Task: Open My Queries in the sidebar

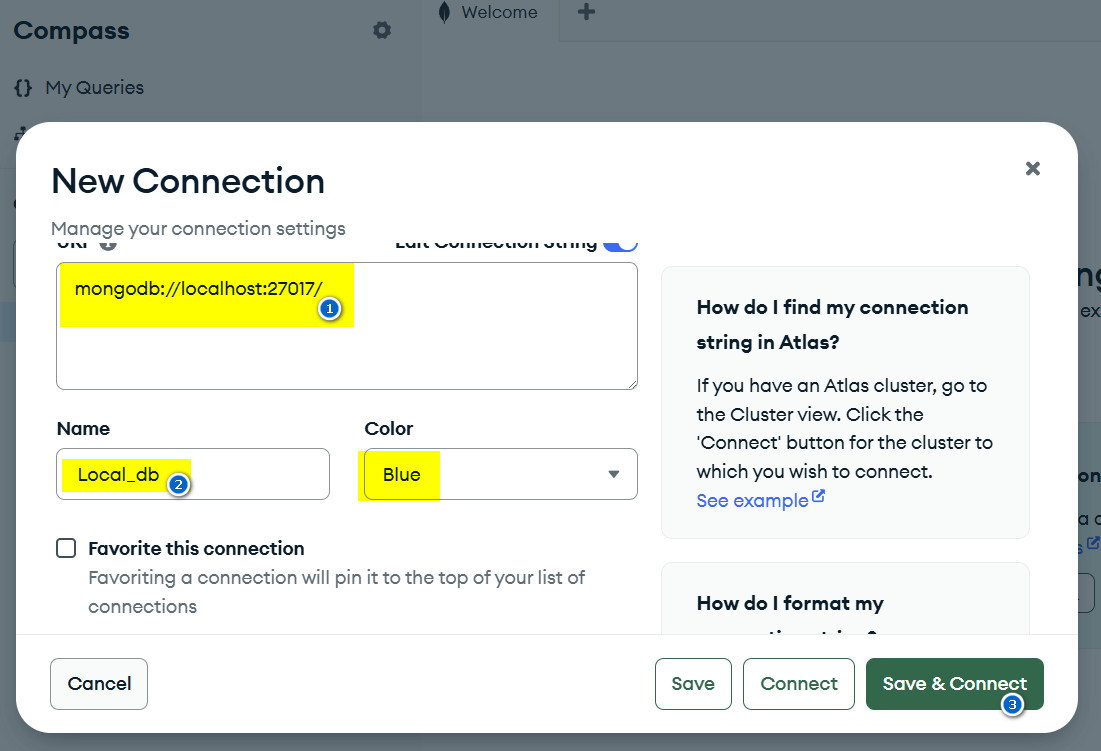Action: point(94,88)
